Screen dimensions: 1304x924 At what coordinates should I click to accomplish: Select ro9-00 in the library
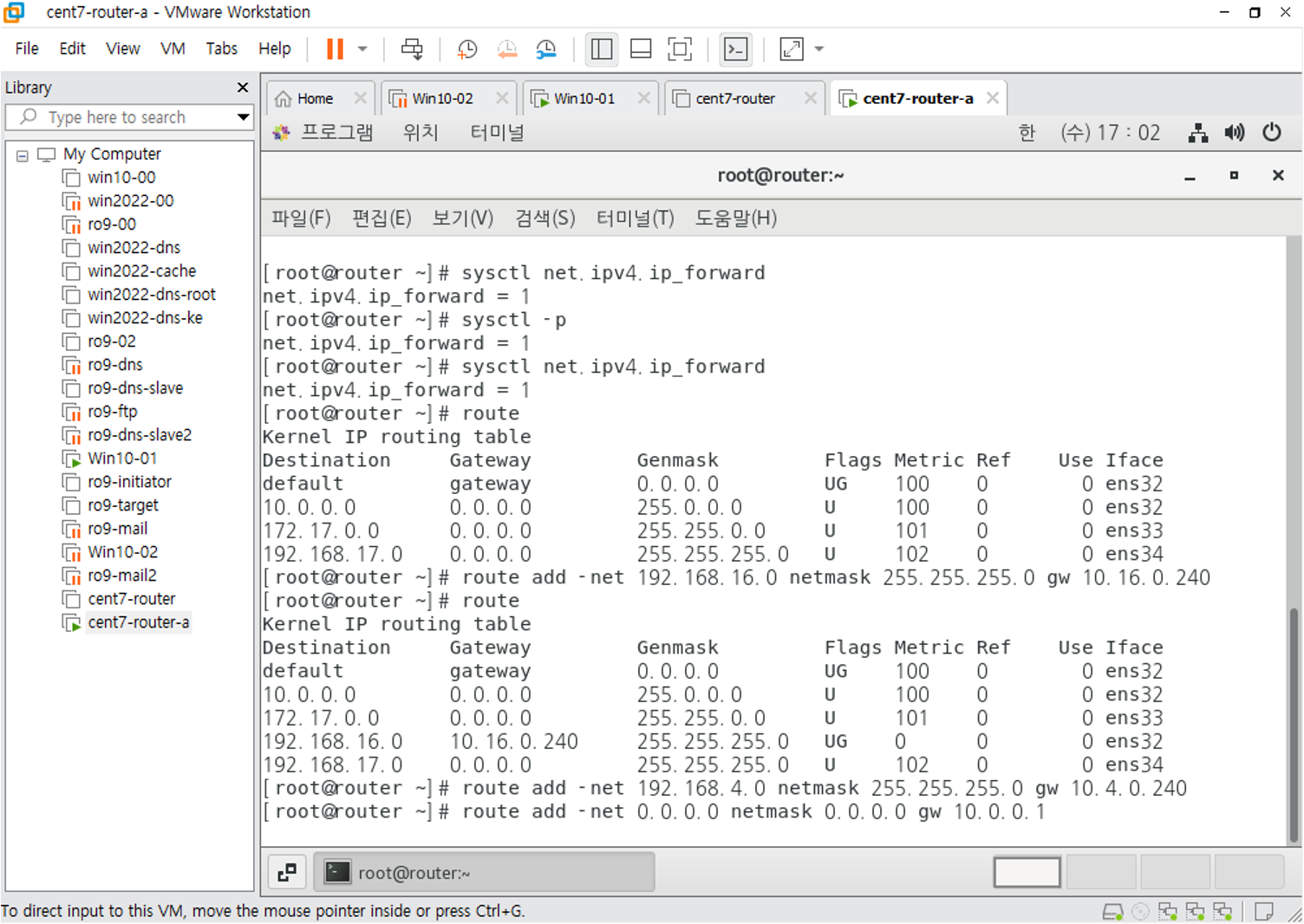111,224
